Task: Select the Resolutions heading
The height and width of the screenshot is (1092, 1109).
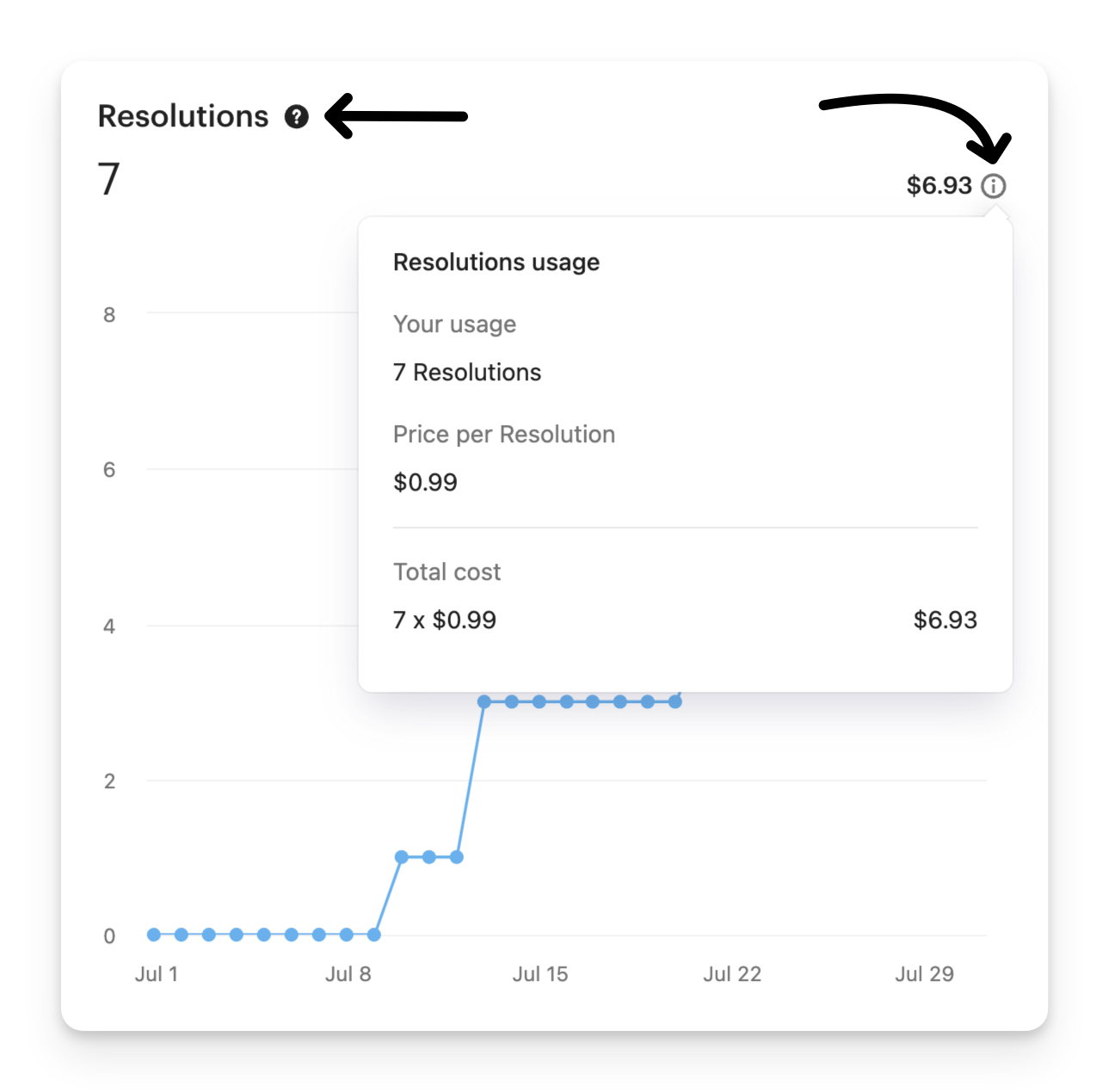Action: point(183,116)
